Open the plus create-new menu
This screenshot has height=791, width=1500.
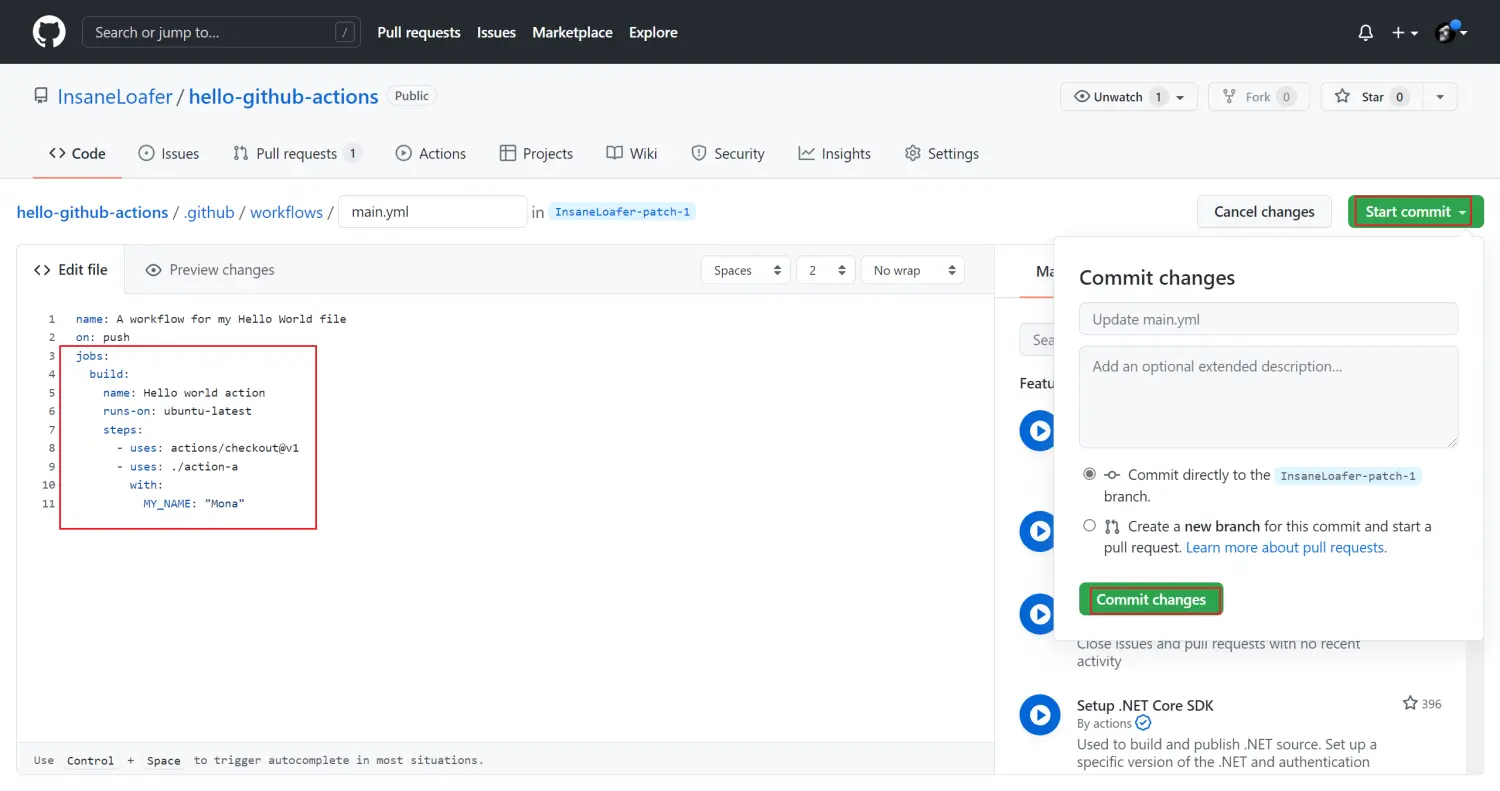(1404, 33)
